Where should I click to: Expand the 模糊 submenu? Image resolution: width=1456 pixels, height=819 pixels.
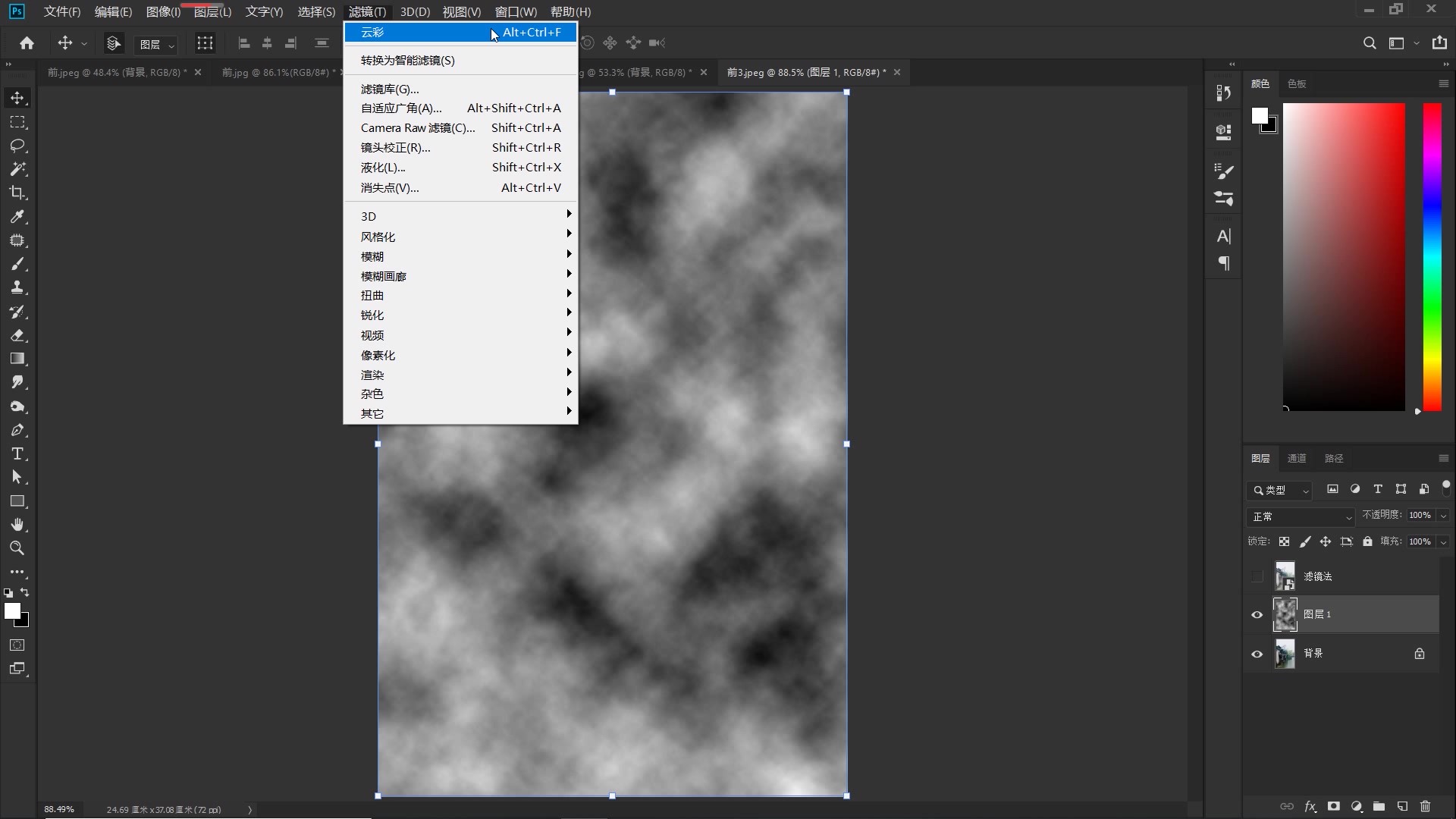[x=461, y=256]
